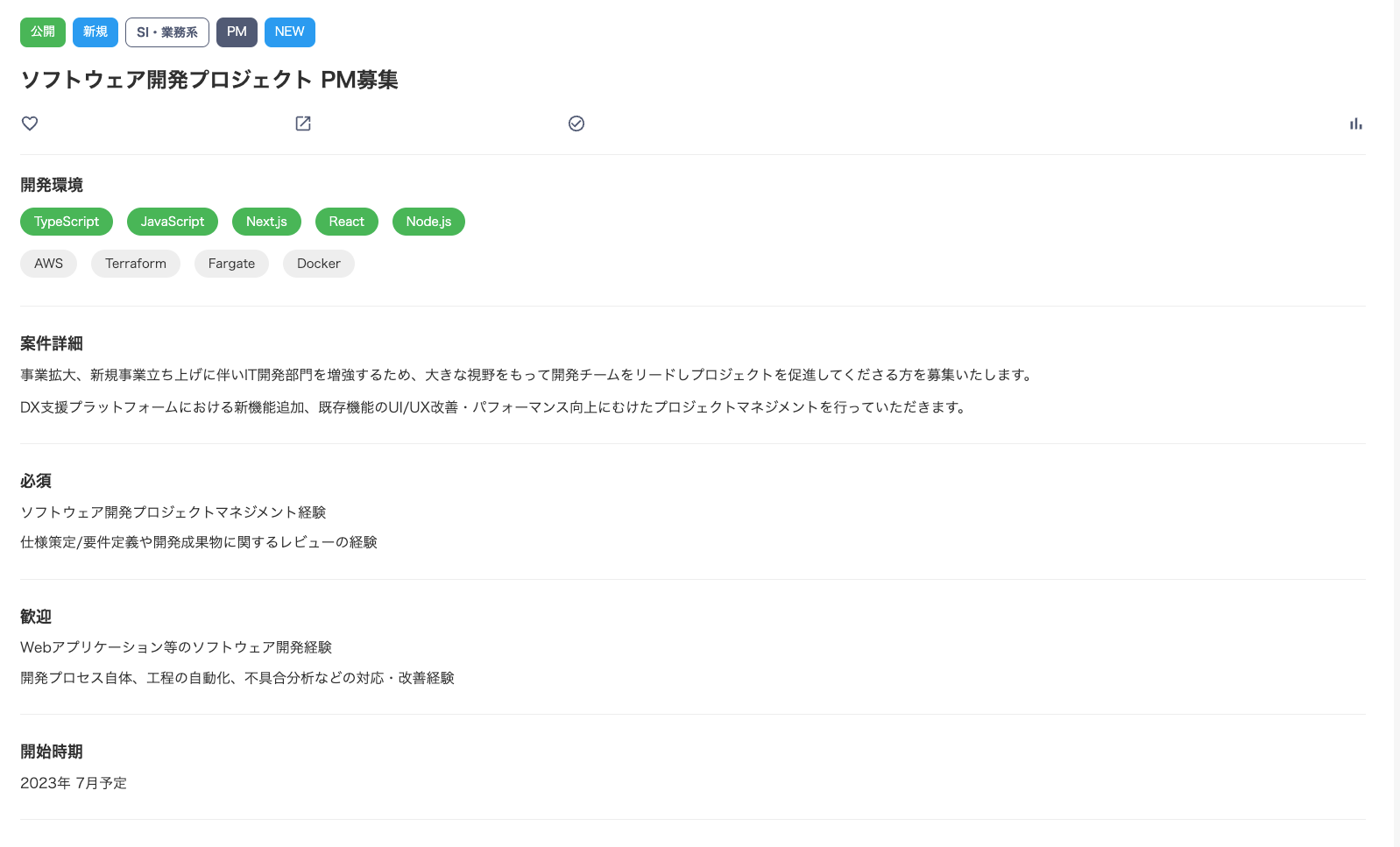Click the Fargate environment tag
The width and height of the screenshot is (1400, 847).
[x=231, y=264]
